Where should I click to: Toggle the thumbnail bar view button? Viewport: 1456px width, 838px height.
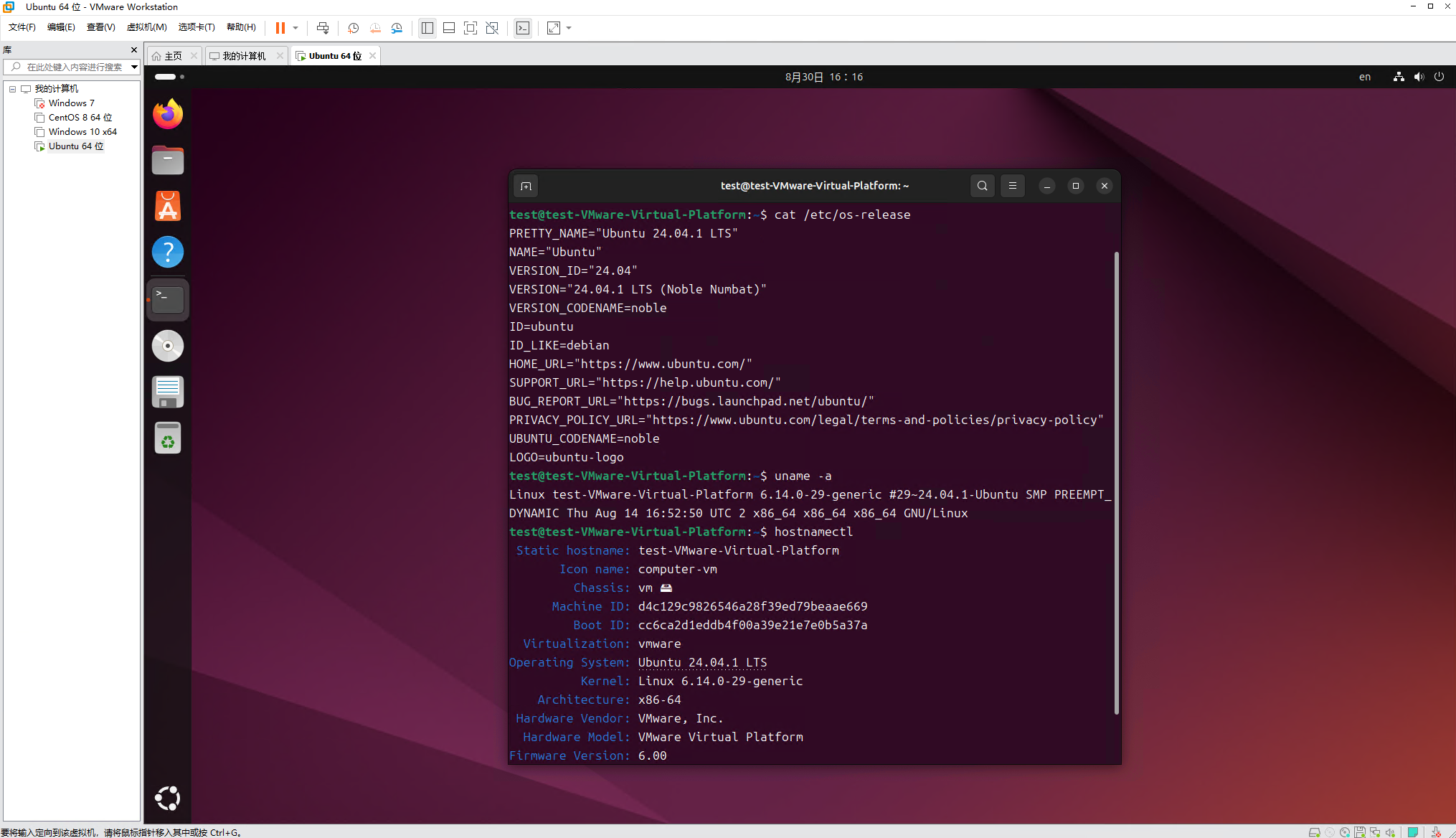[449, 28]
